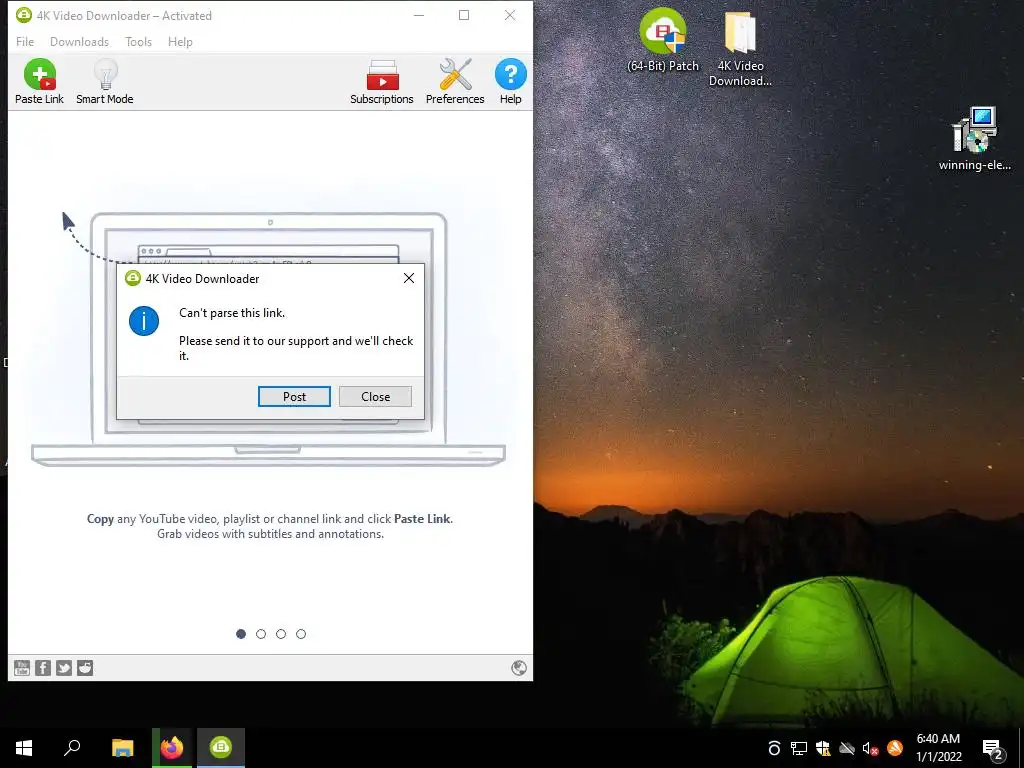1024x768 pixels.
Task: Open Preferences wrench icon
Action: tap(455, 82)
